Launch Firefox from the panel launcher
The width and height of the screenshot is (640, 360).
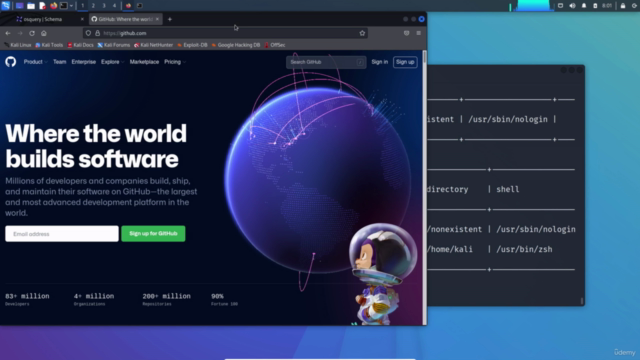tap(54, 6)
